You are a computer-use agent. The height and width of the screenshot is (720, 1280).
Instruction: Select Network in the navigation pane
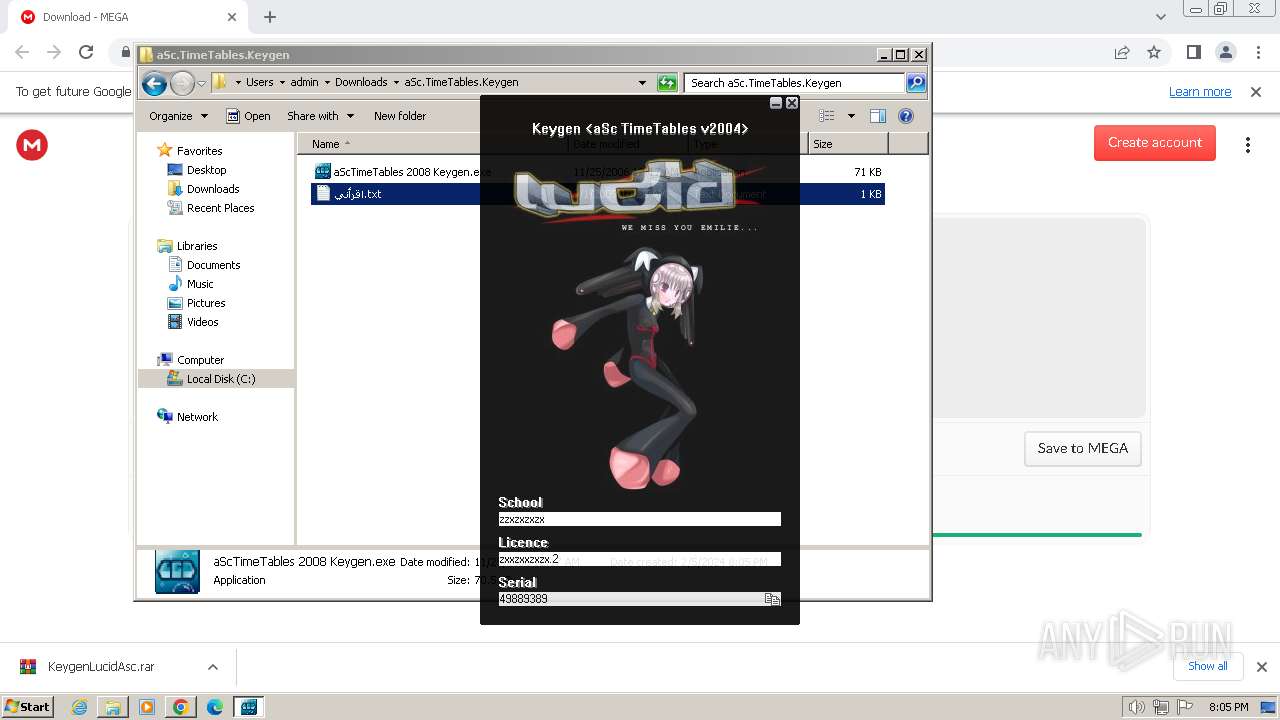[197, 417]
